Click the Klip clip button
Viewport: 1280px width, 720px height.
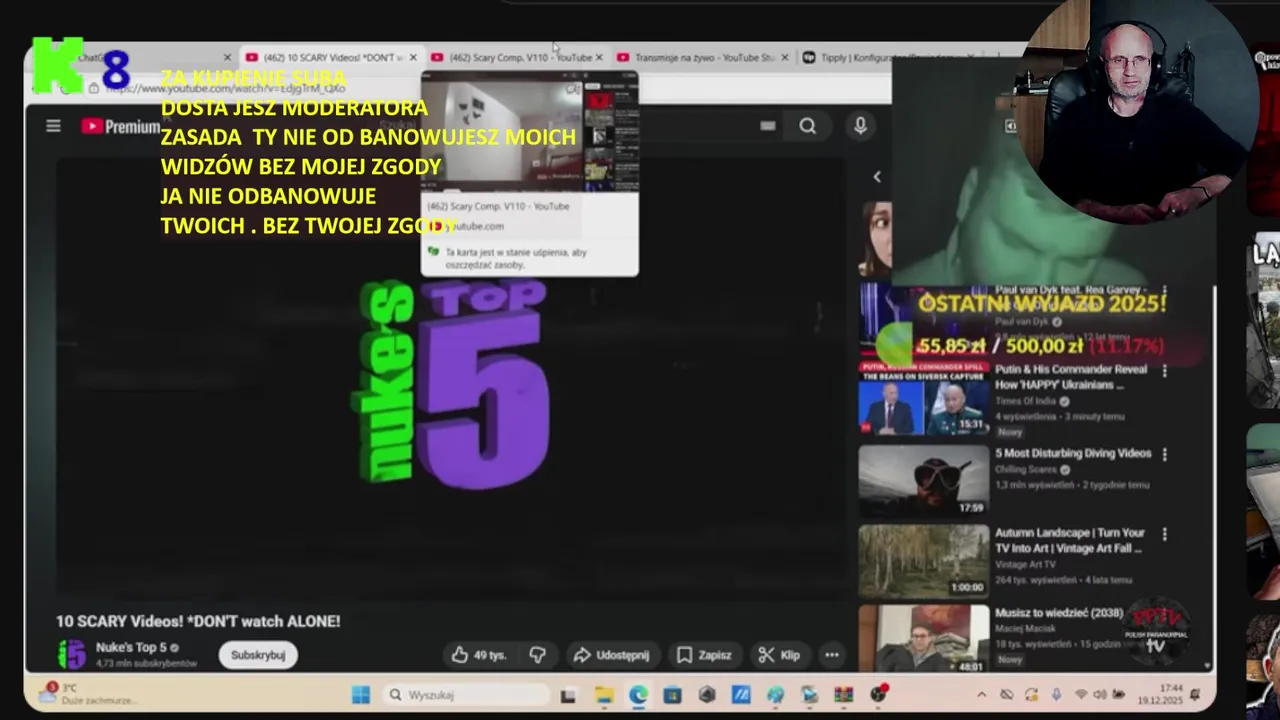click(779, 655)
